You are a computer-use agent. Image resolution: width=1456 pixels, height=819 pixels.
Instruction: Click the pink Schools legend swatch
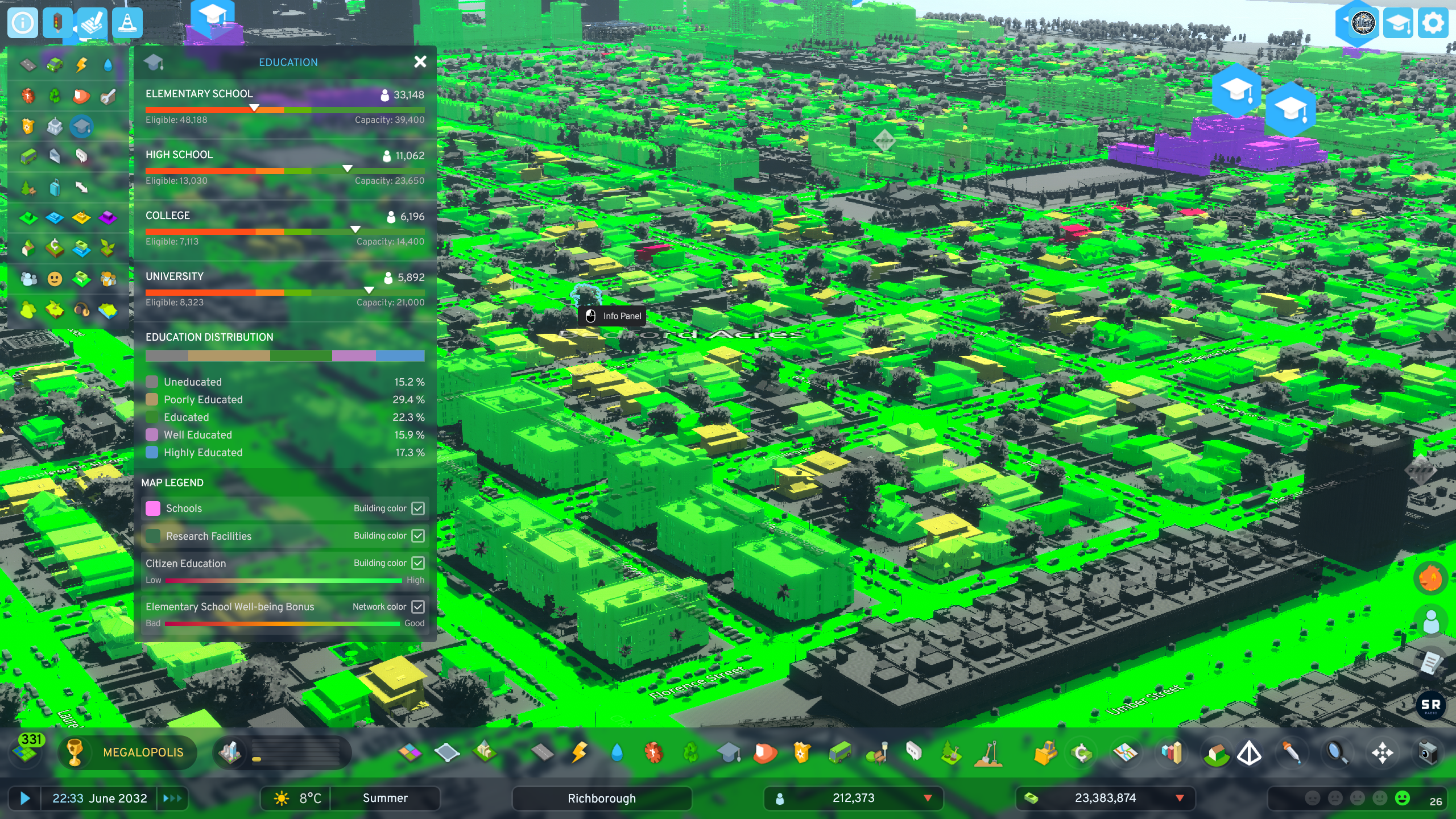coord(153,508)
